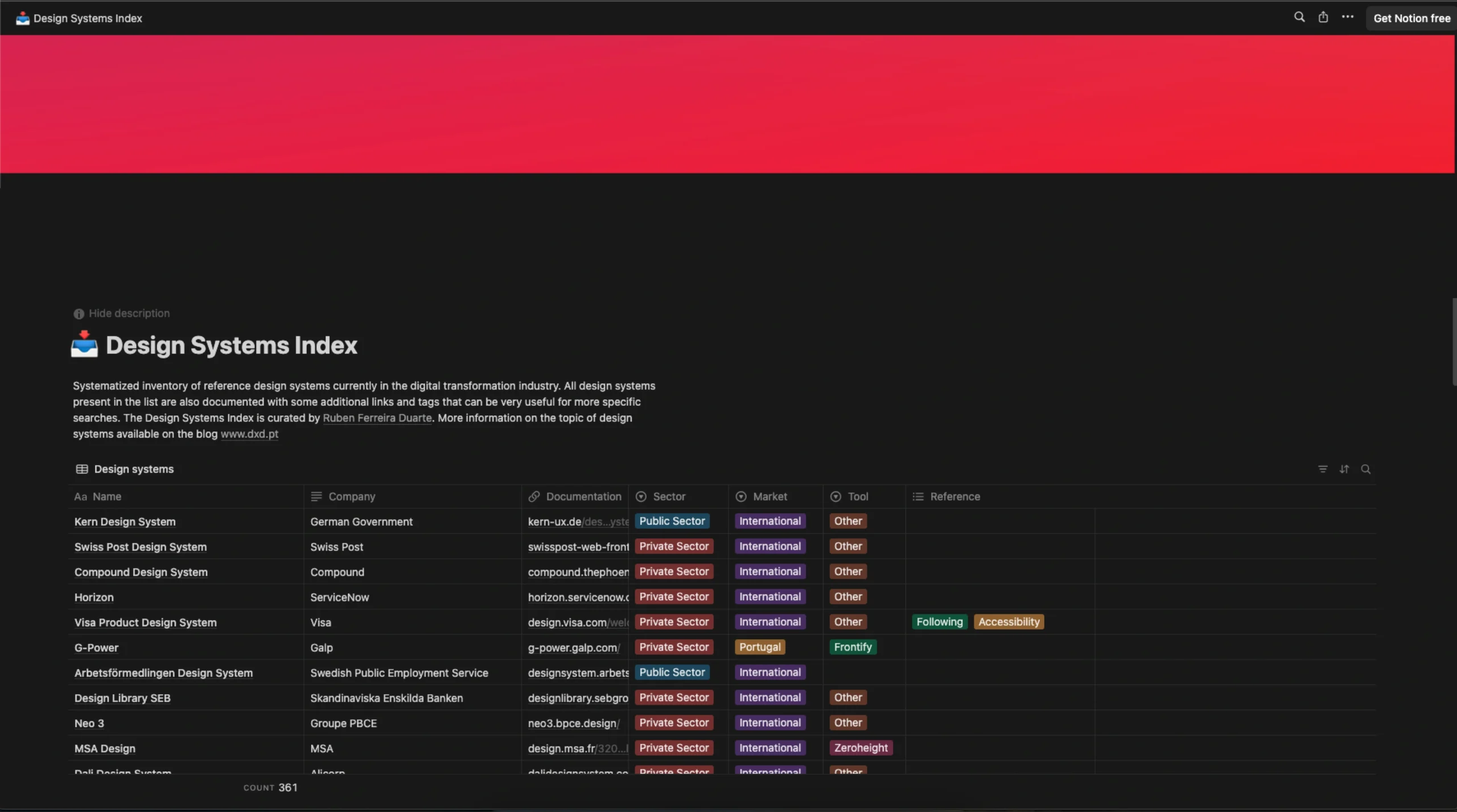Click the table search icon
This screenshot has height=812, width=1457.
[1365, 469]
